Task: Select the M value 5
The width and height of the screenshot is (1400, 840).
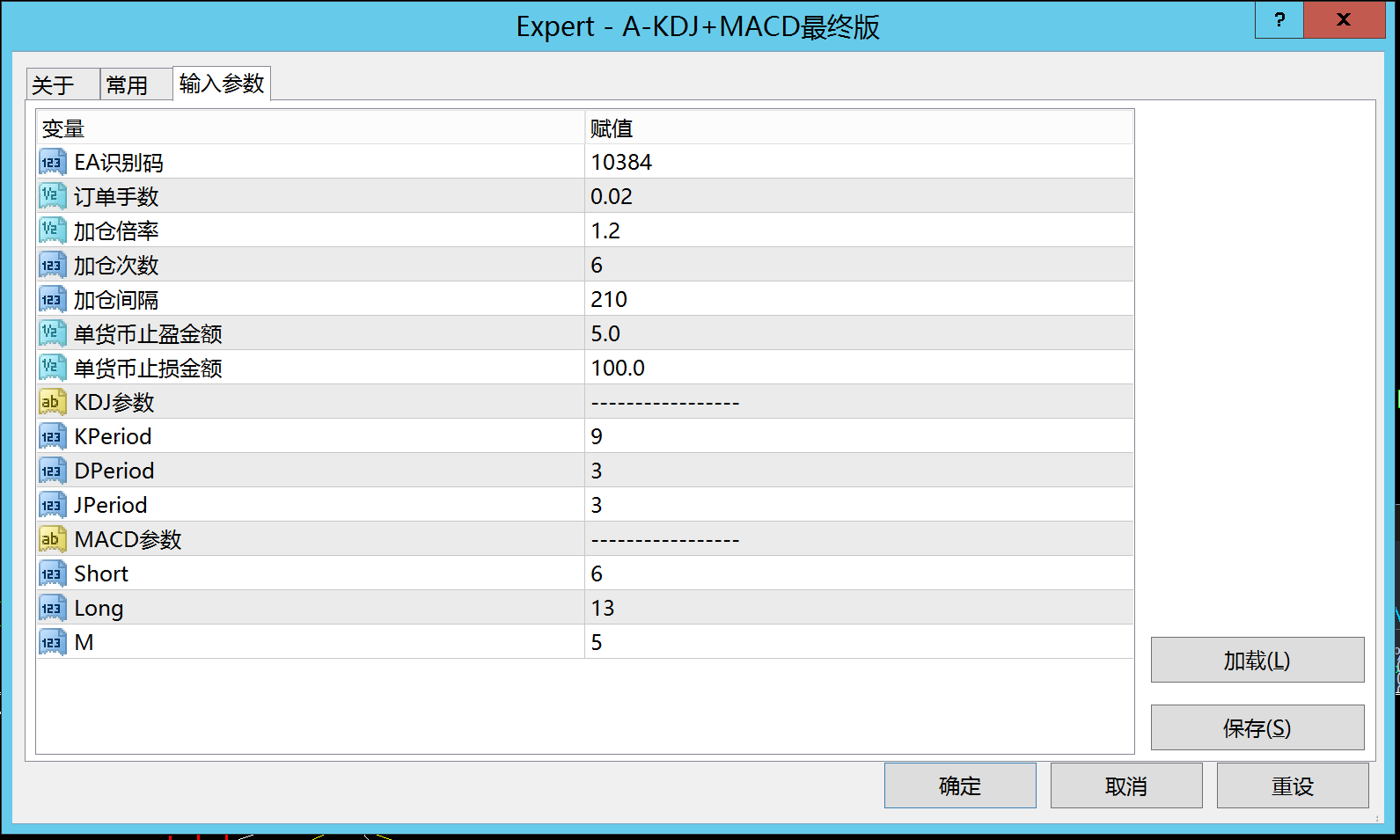Action: [x=597, y=642]
